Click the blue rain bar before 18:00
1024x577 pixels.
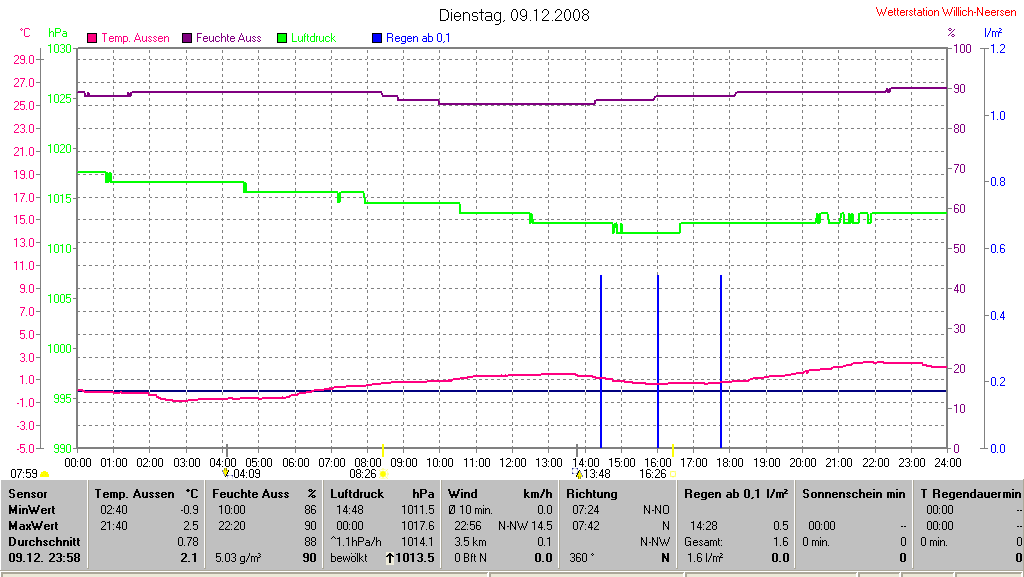click(x=721, y=362)
